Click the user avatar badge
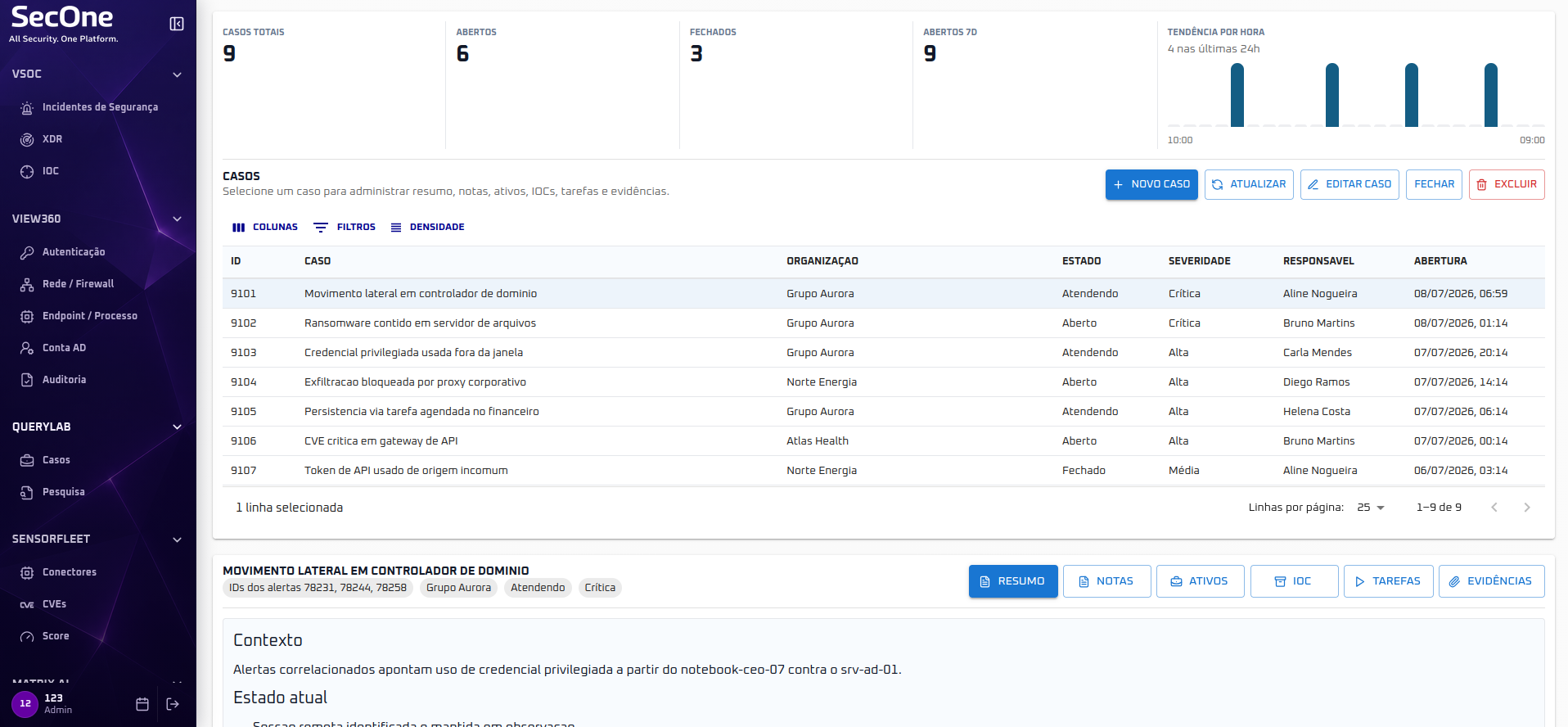This screenshot has height=727, width=1568. 25,704
